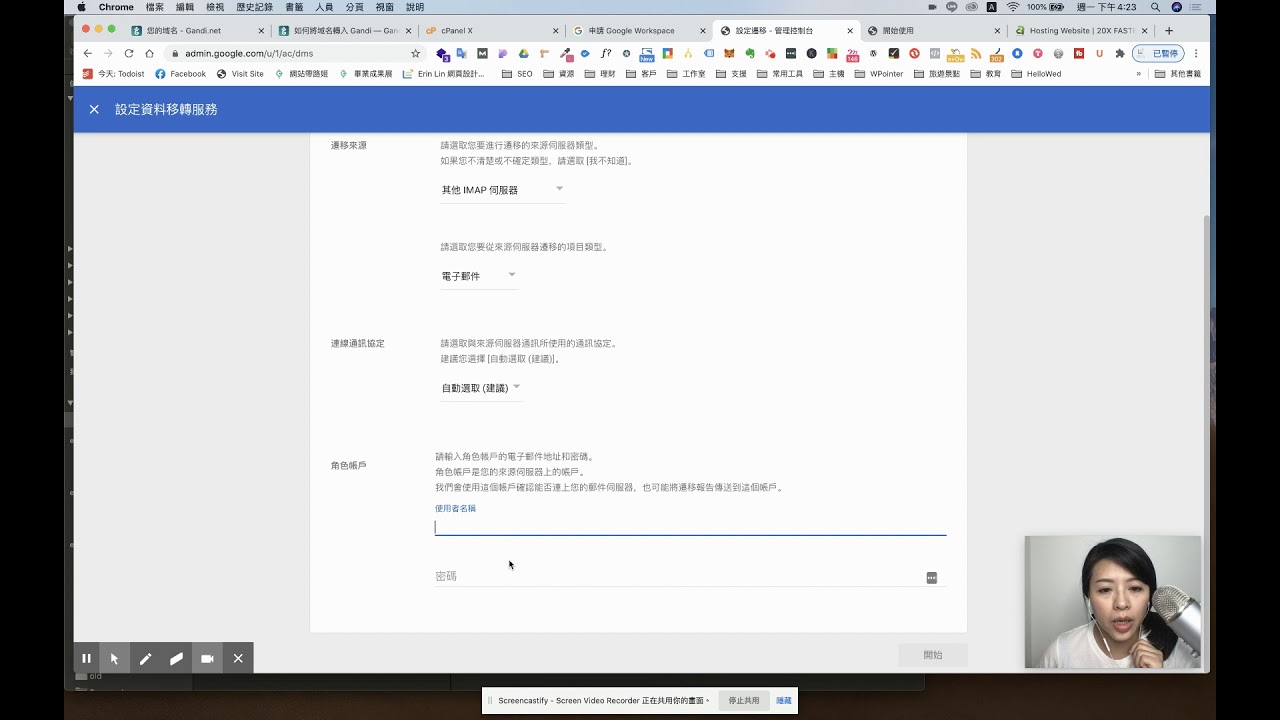1280x720 pixels.
Task: Open the SEO bookmarks folder
Action: (517, 74)
